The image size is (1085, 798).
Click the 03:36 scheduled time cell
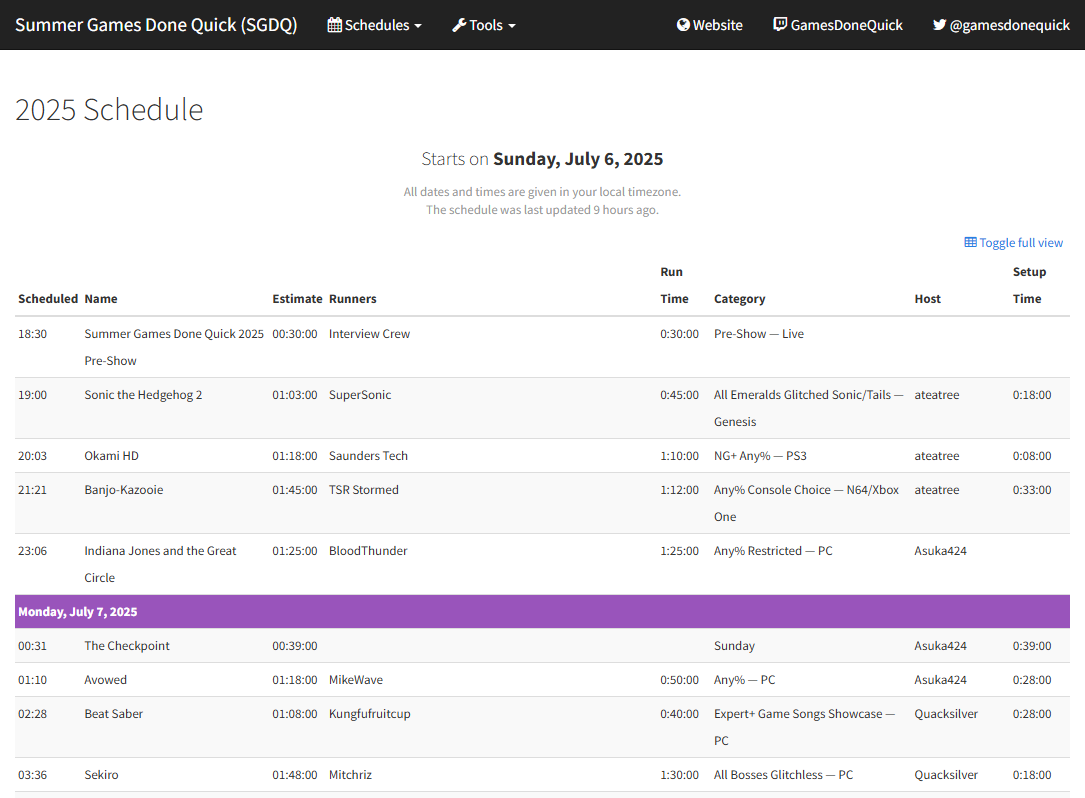pyautogui.click(x=33, y=774)
